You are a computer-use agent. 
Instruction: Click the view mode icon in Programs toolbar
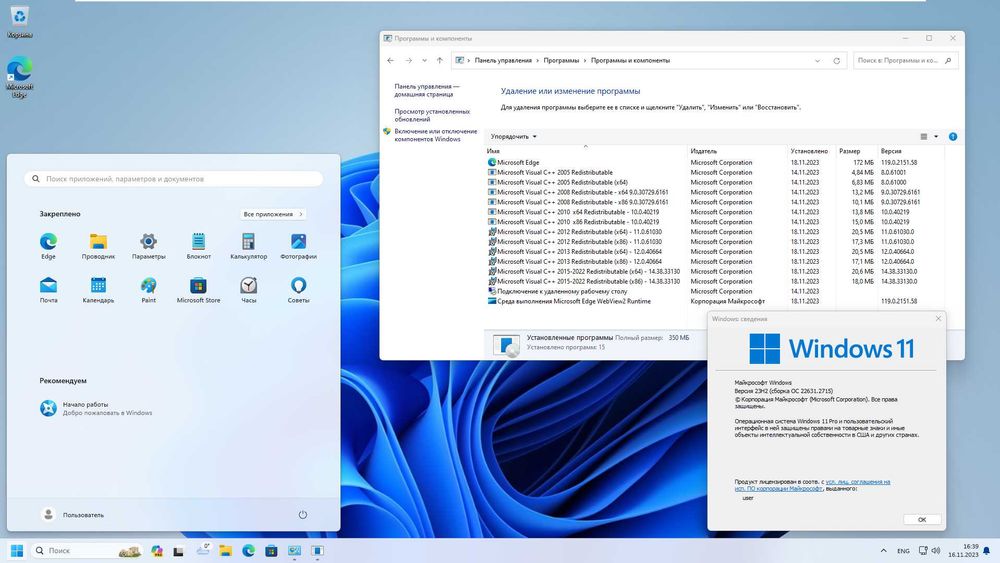coord(923,136)
